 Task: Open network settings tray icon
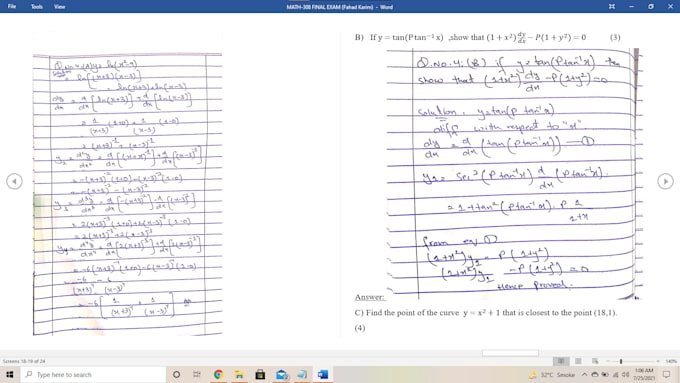[x=615, y=374]
